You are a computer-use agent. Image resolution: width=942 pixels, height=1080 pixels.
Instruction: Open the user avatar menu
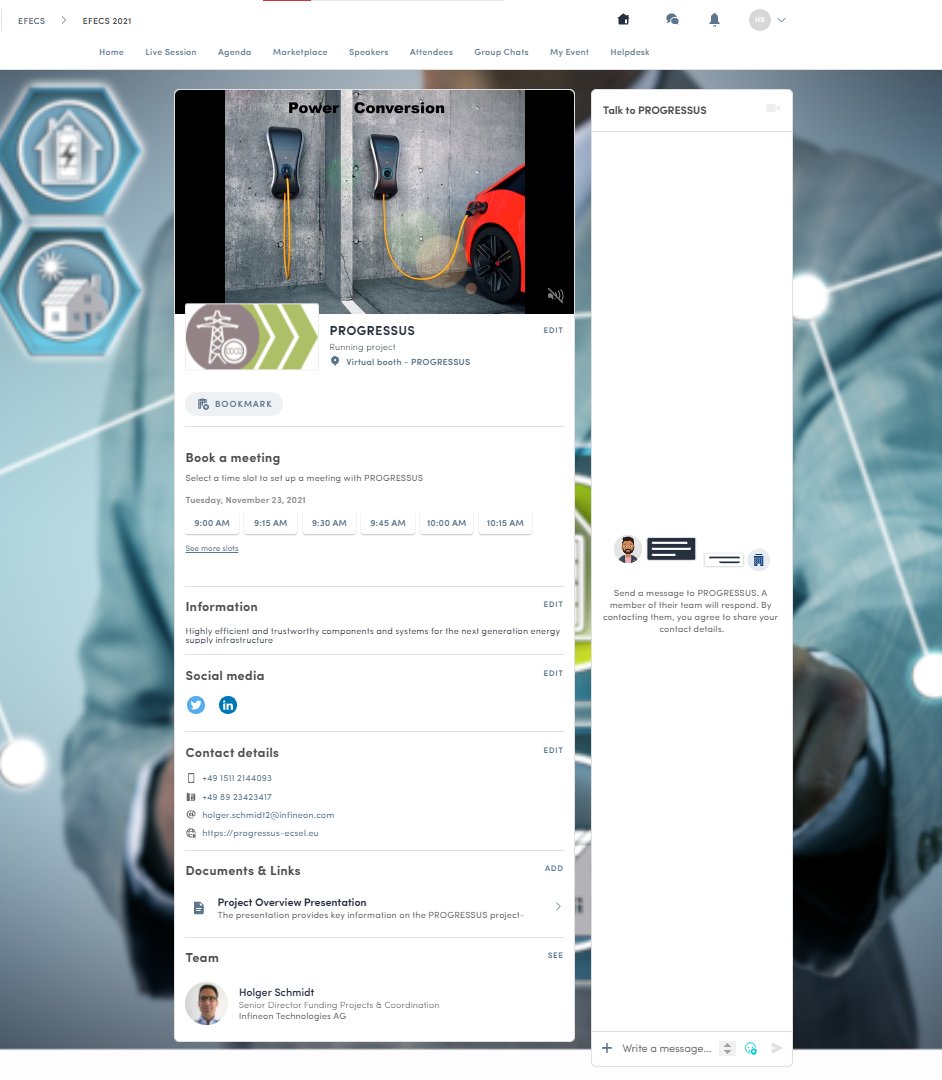pyautogui.click(x=760, y=19)
